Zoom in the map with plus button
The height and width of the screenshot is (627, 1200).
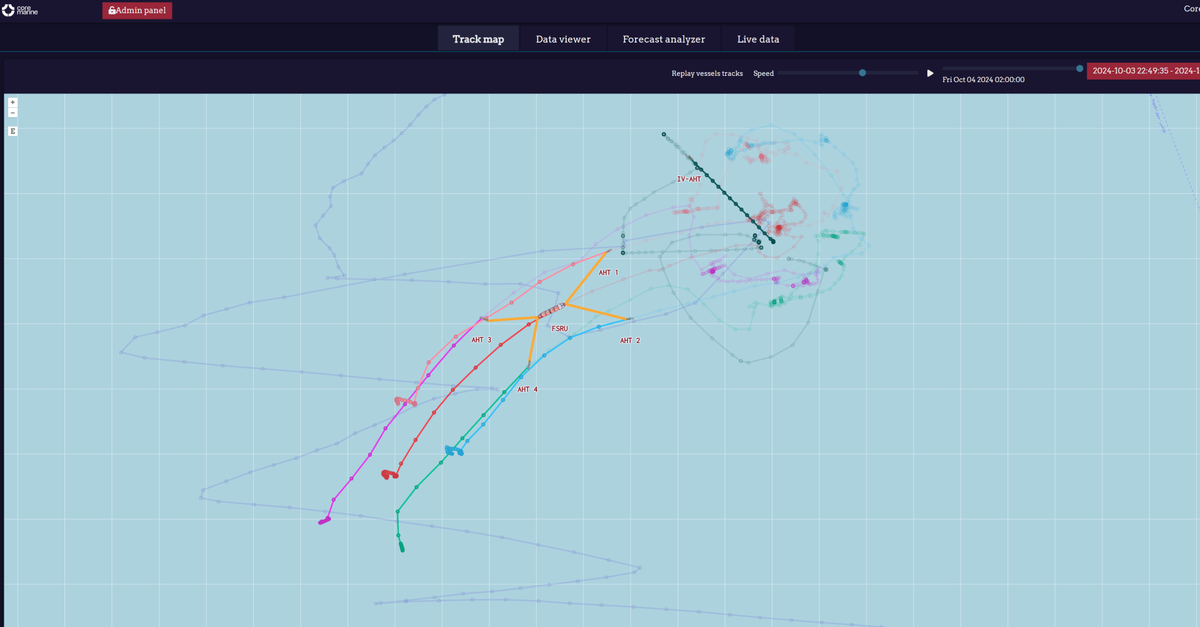click(12, 102)
